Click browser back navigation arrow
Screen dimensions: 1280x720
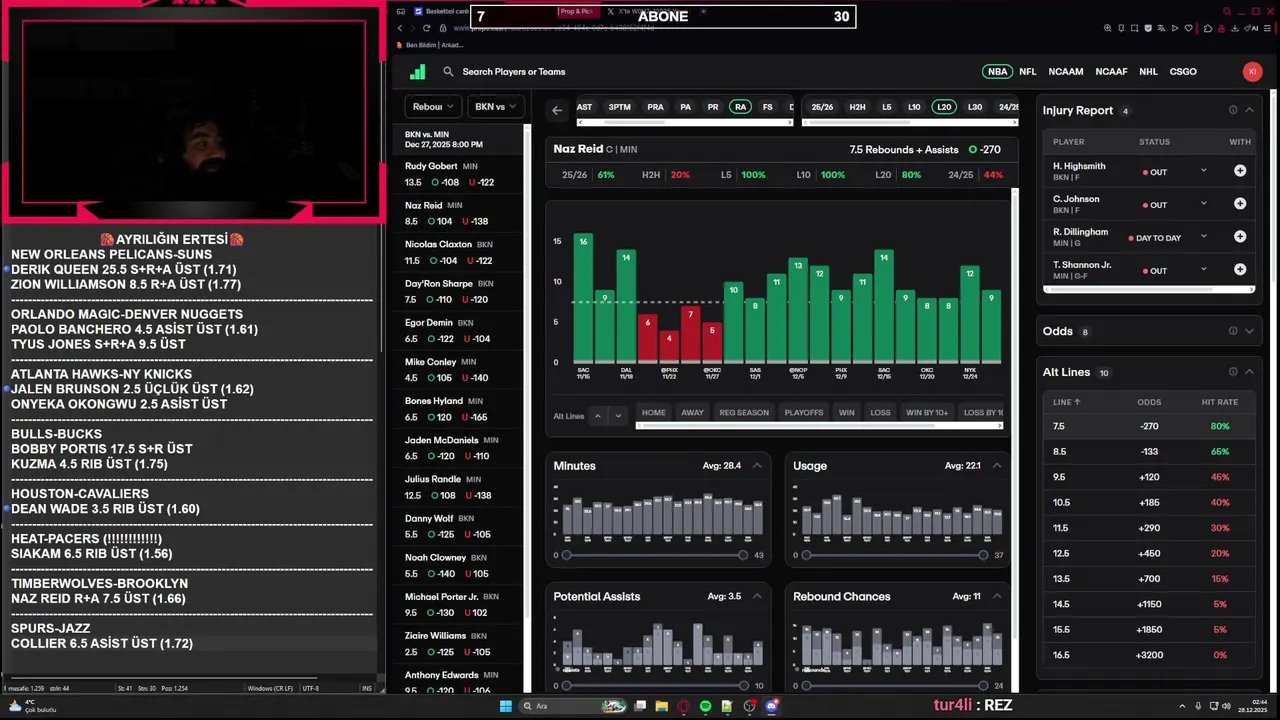399,28
